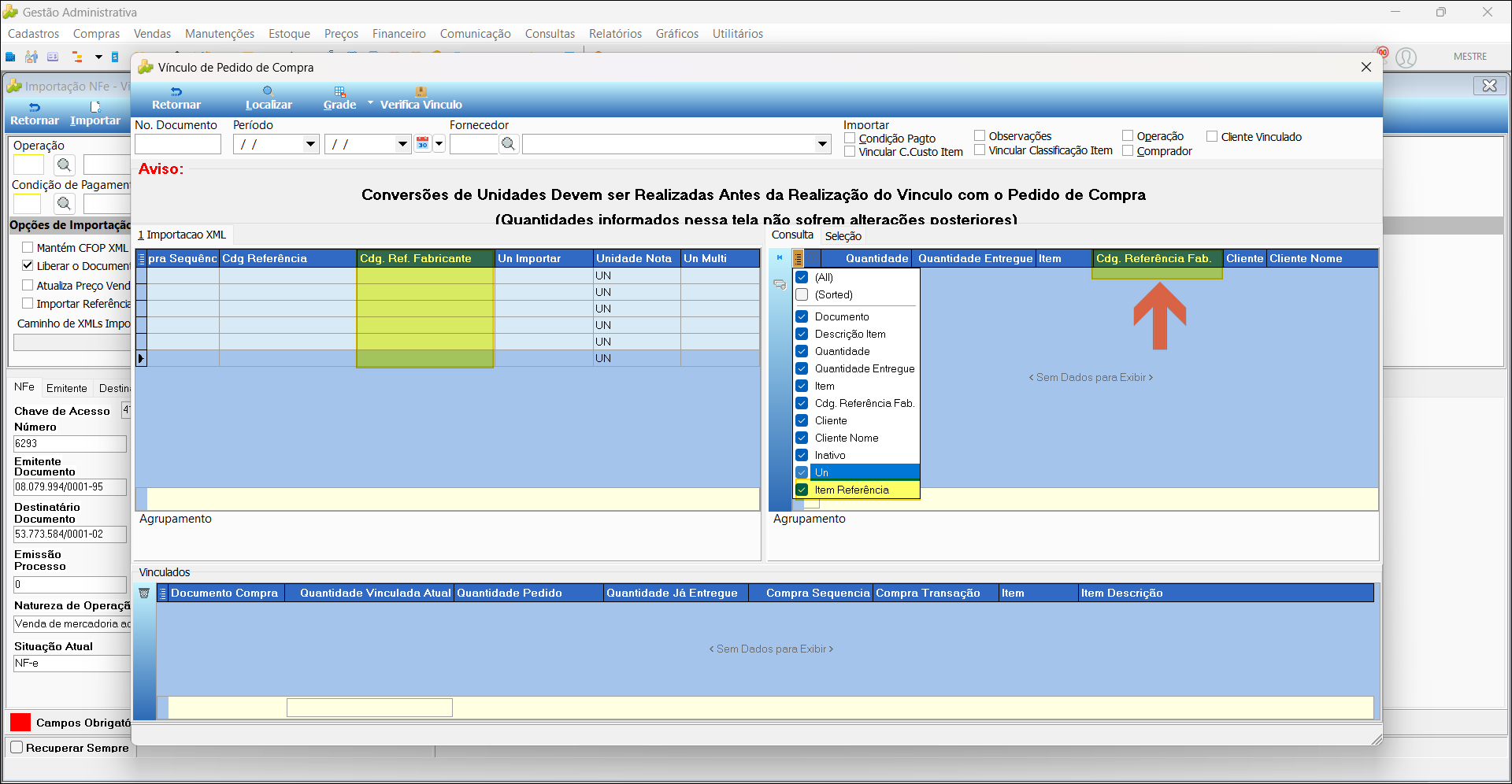This screenshot has height=784, width=1512.
Task: Enable Observações checkbox
Action: 980,136
